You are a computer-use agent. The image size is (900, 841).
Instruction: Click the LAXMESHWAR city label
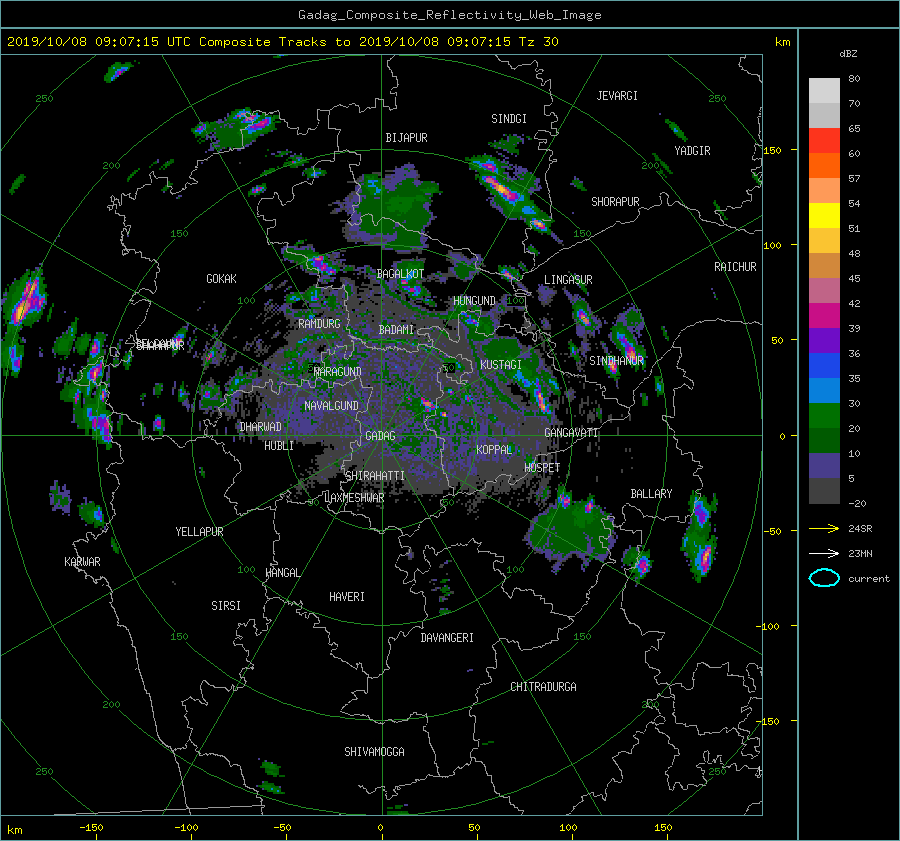click(x=354, y=498)
